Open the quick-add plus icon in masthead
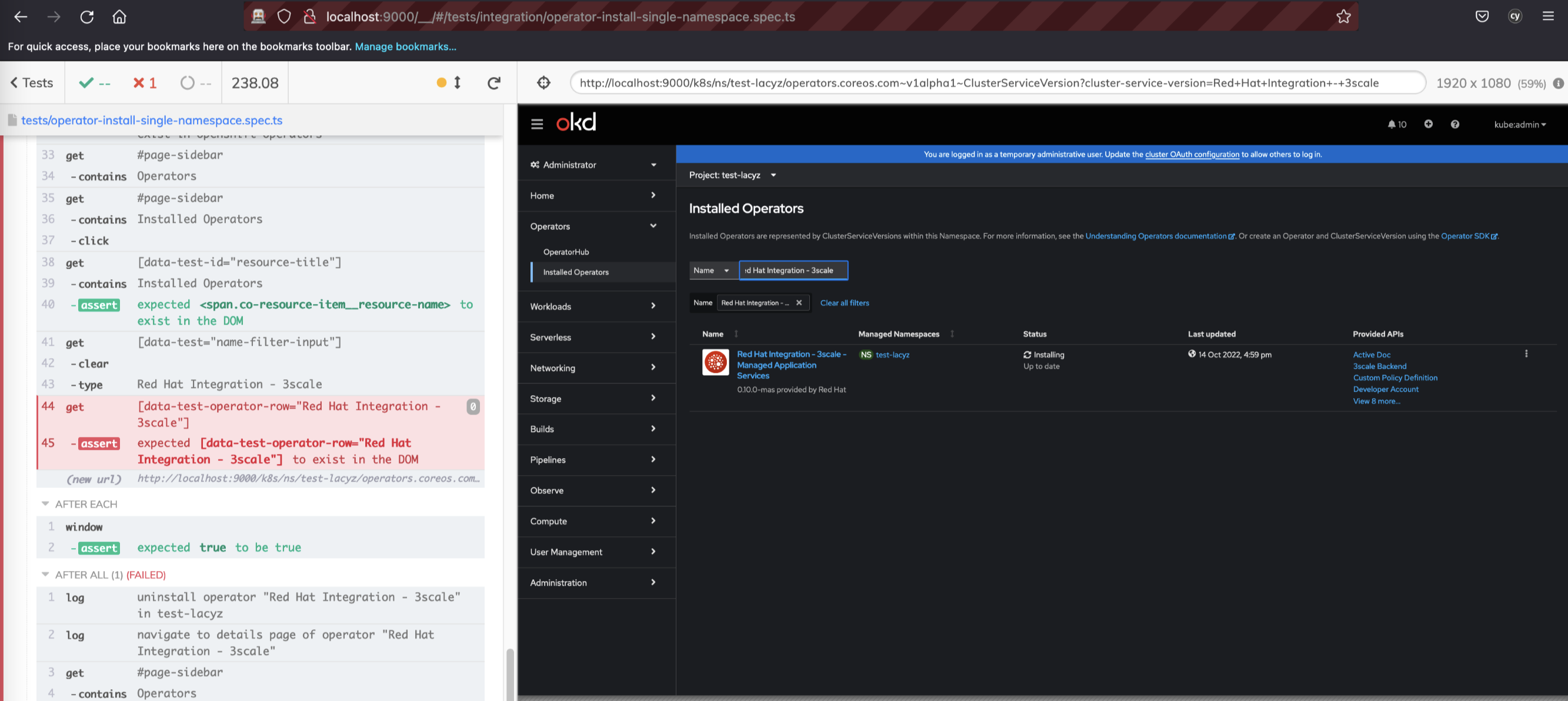This screenshot has width=1568, height=701. click(x=1428, y=124)
